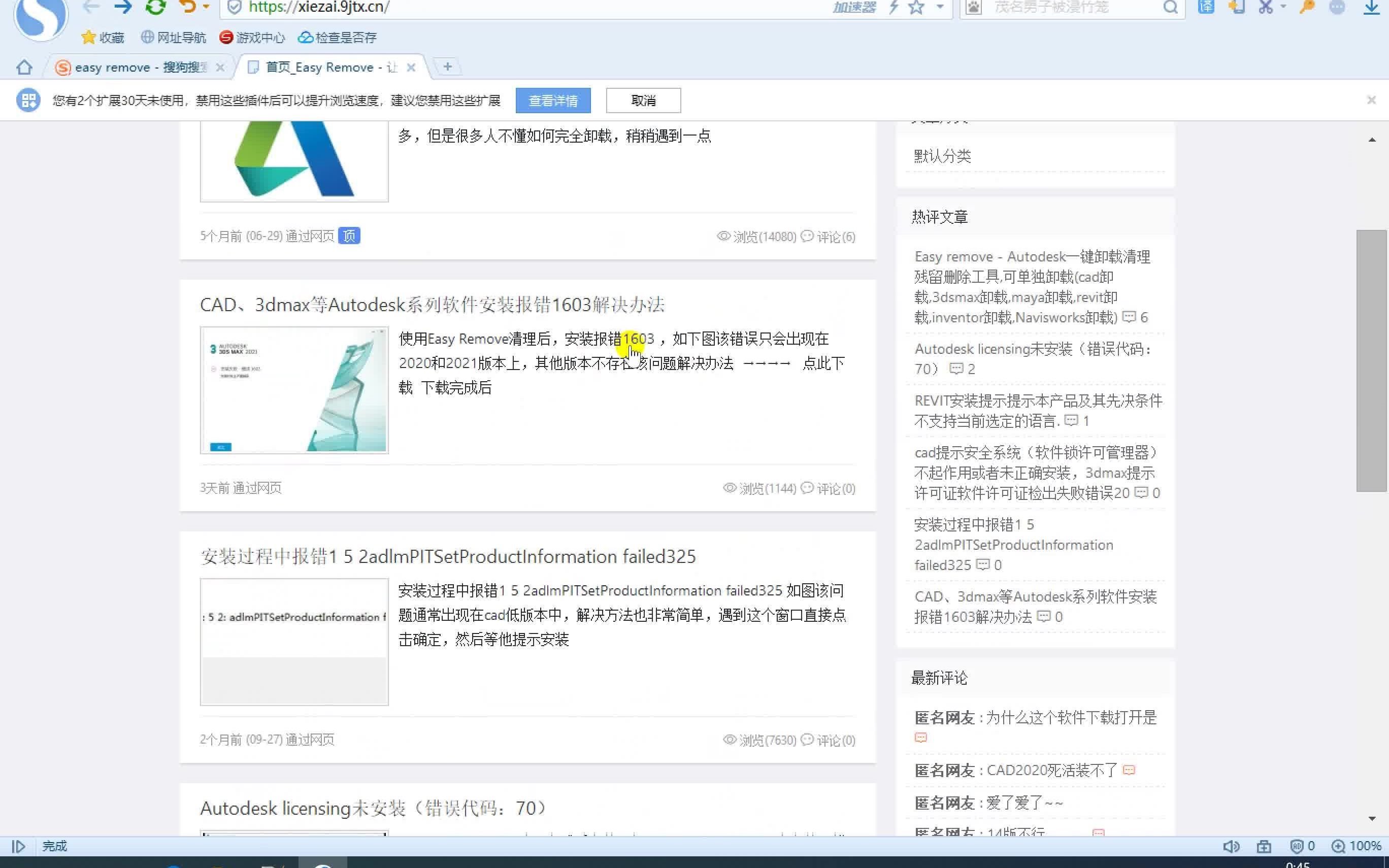Open the 网址导航 bookmark
Viewport: 1389px width, 868px height.
(173, 38)
